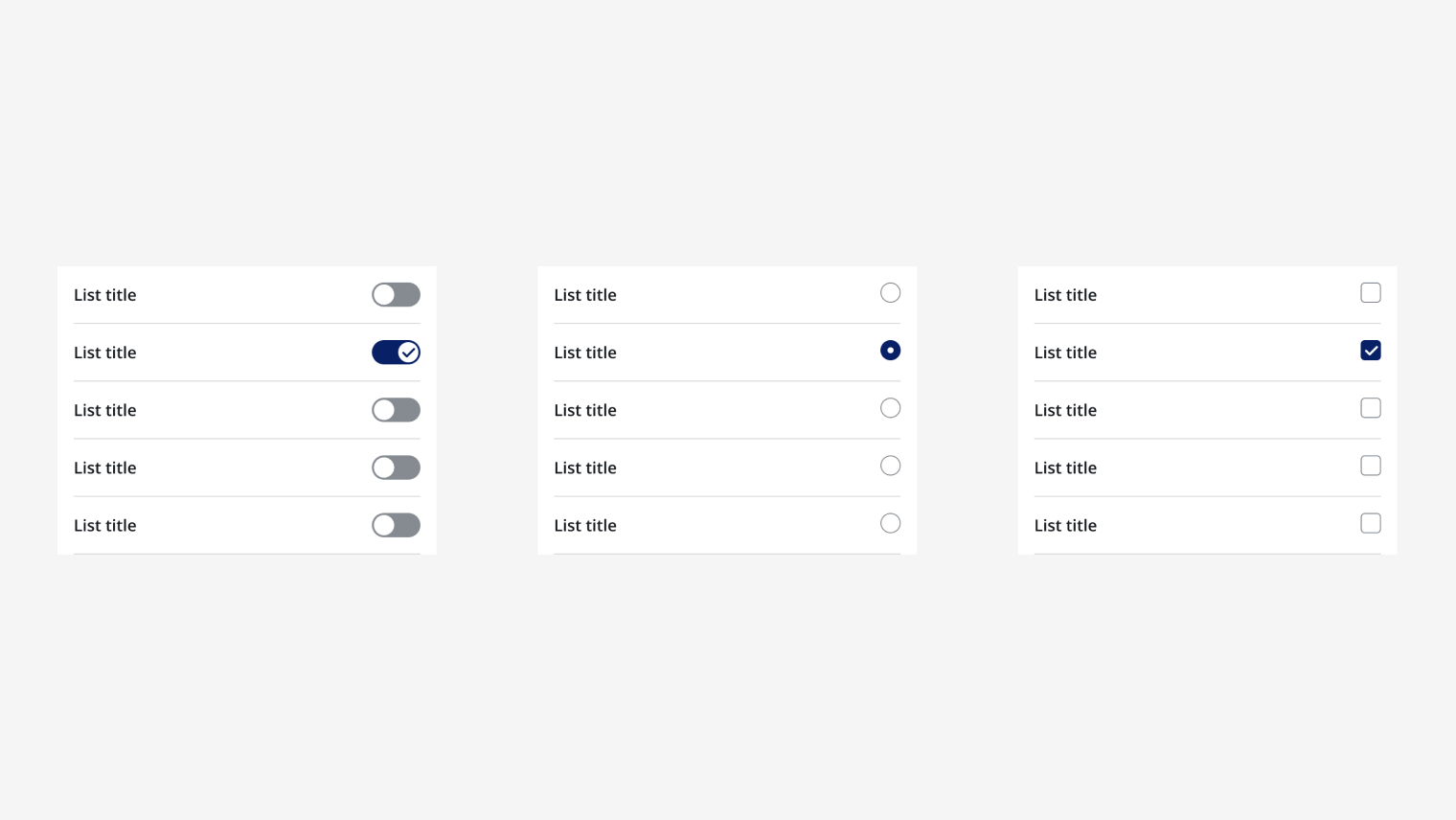The height and width of the screenshot is (820, 1456).
Task: Tick the third checkbox in the checkbox list
Action: click(1371, 408)
